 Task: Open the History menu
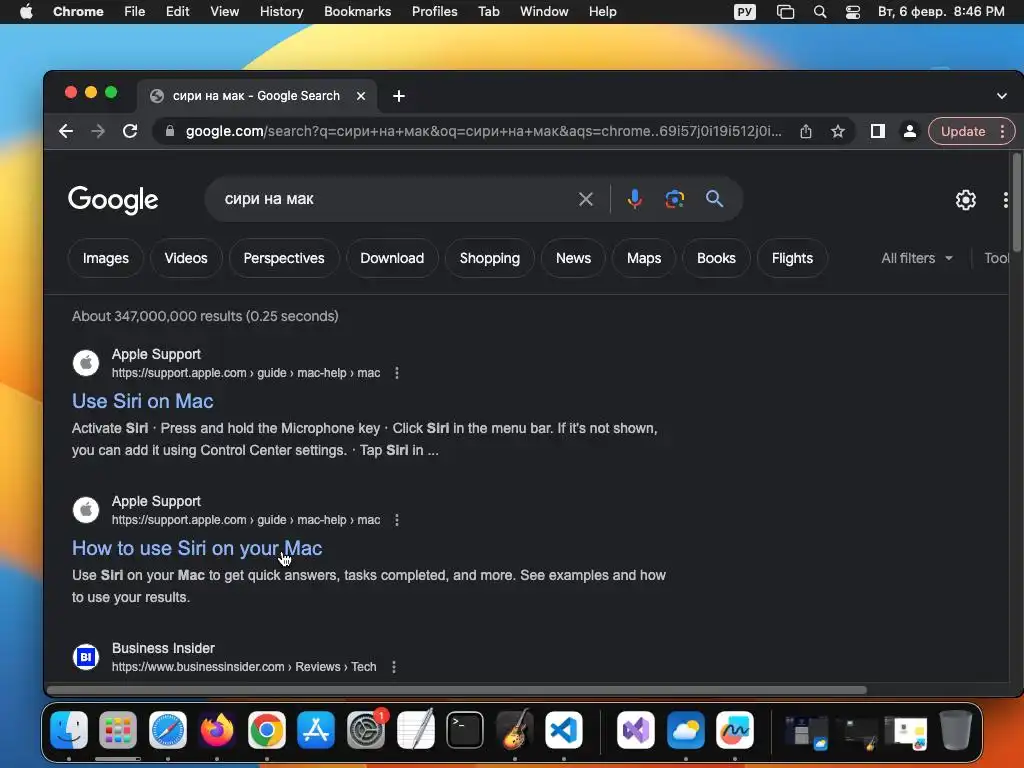tap(281, 12)
